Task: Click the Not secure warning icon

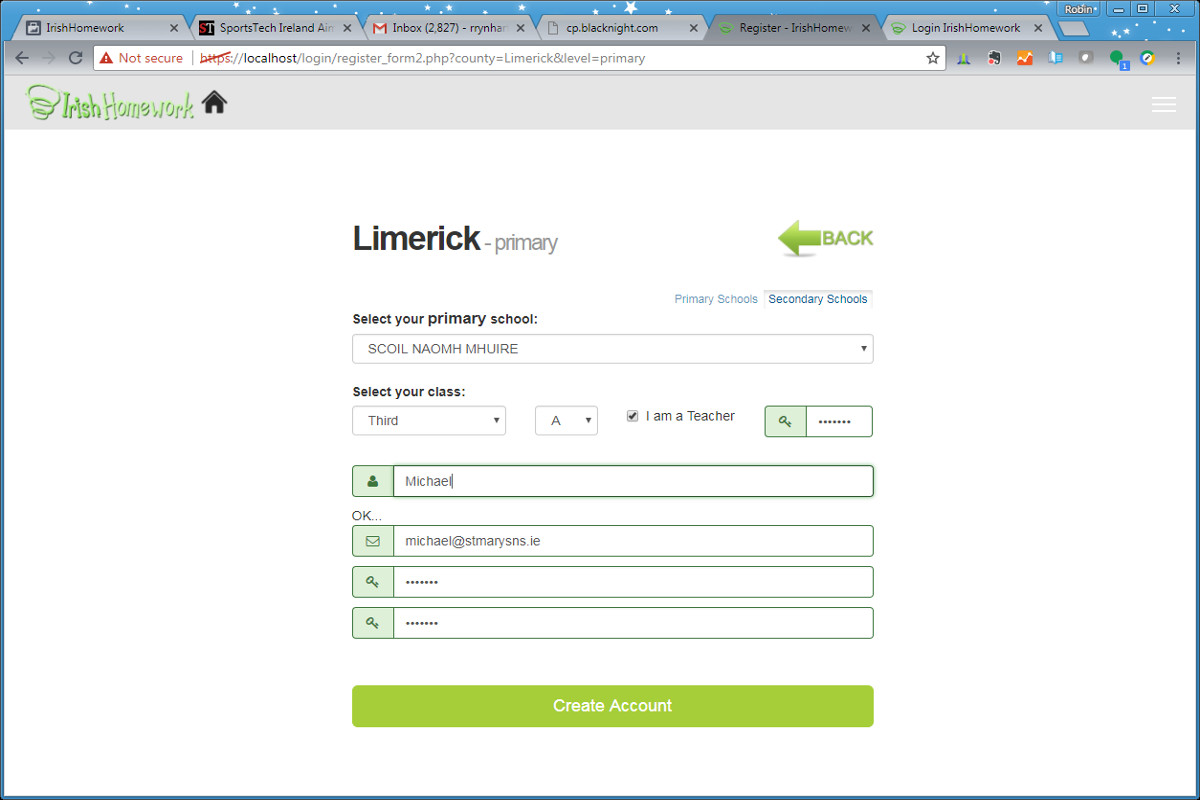Action: click(x=105, y=58)
